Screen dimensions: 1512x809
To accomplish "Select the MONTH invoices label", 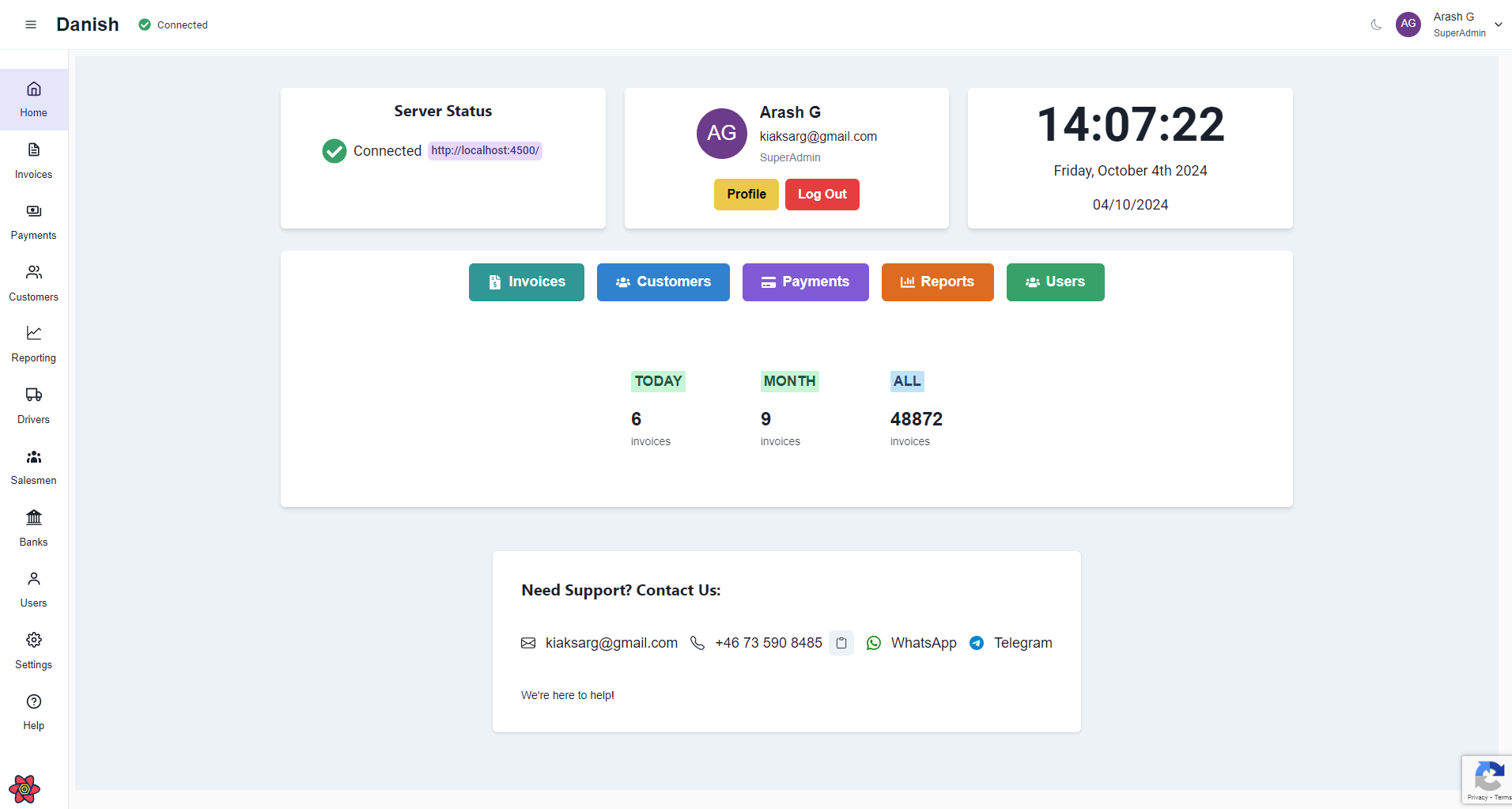I will pyautogui.click(x=789, y=381).
